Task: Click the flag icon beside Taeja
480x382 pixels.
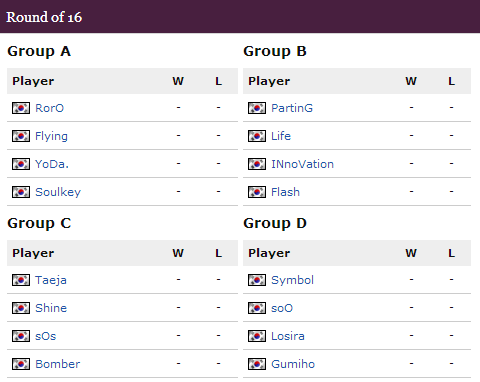Action: coord(21,280)
